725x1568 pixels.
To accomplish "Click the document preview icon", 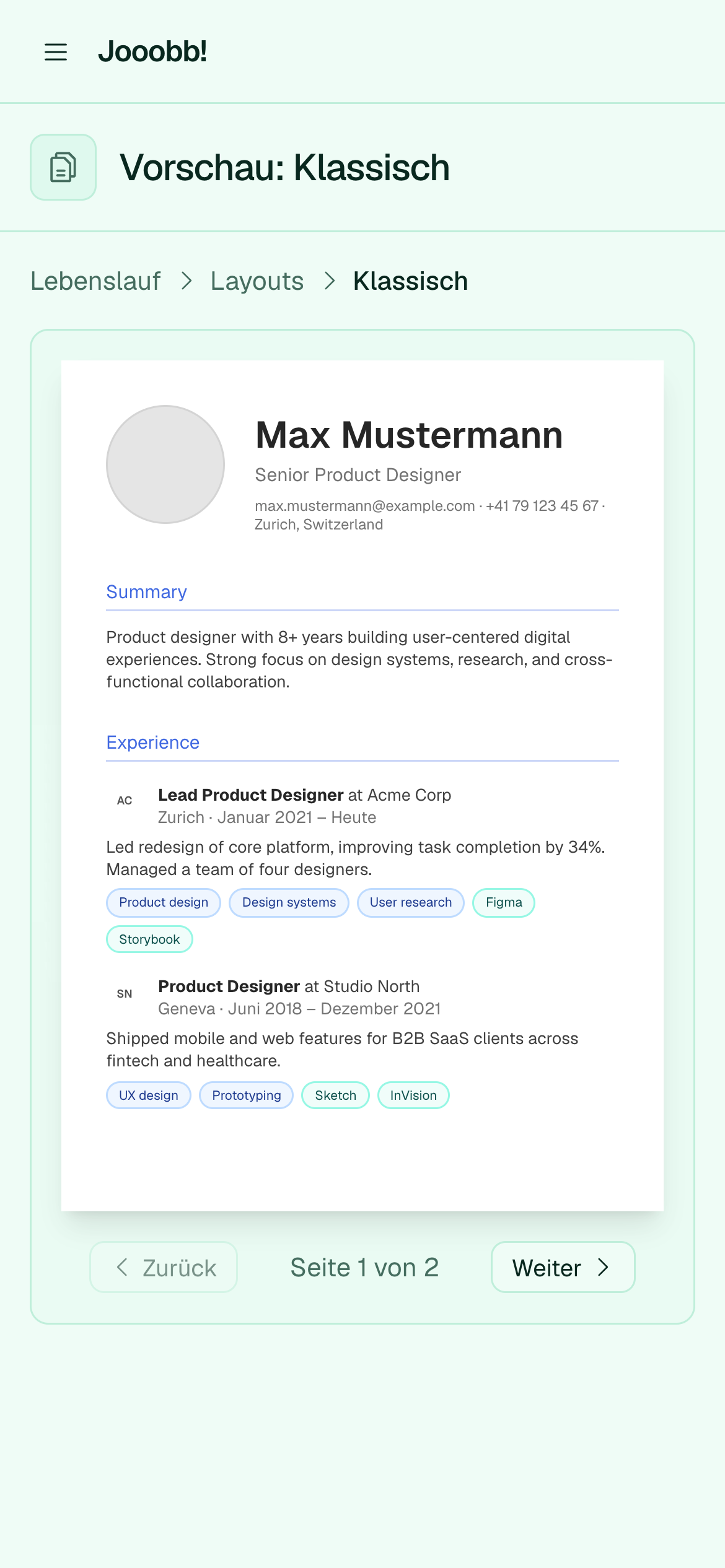I will [x=63, y=167].
